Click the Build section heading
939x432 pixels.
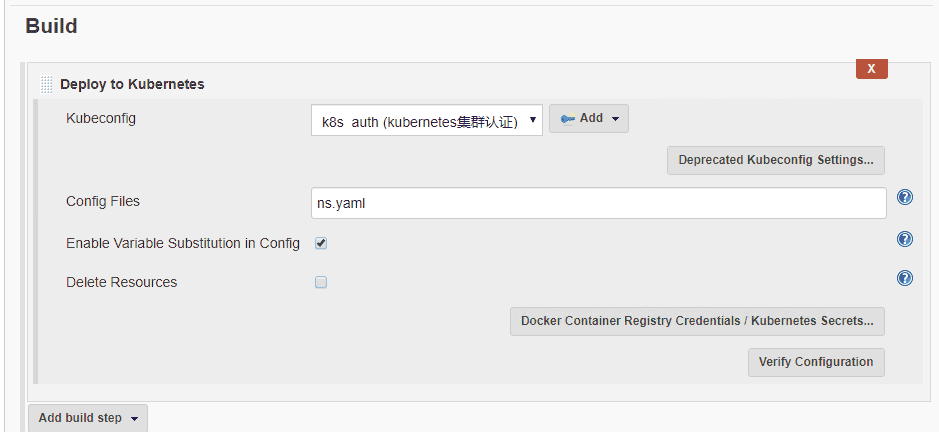coord(51,27)
